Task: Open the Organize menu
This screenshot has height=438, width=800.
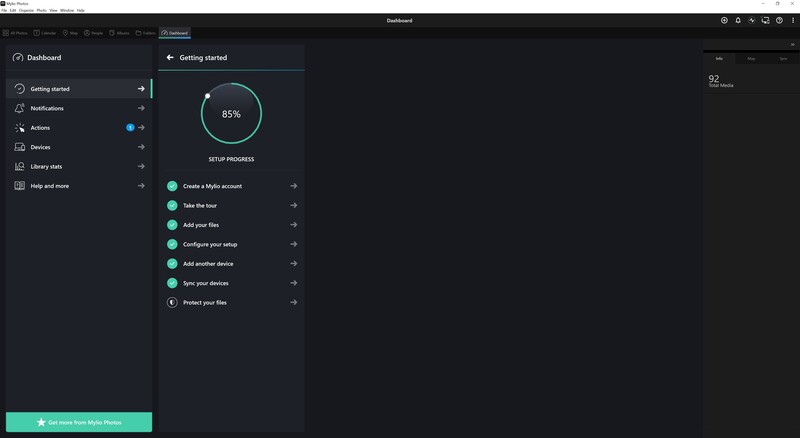Action: pos(26,10)
